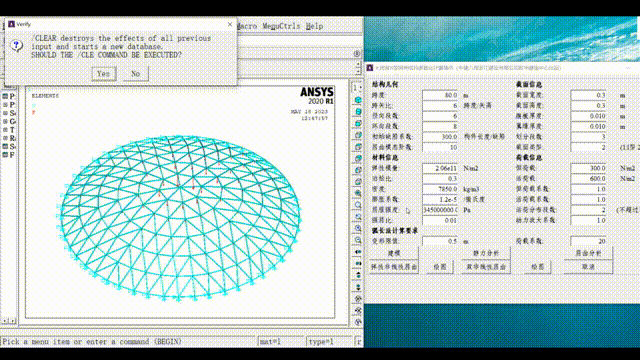The width and height of the screenshot is (640, 360).
Task: Click the 静力分析 button
Action: click(486, 253)
